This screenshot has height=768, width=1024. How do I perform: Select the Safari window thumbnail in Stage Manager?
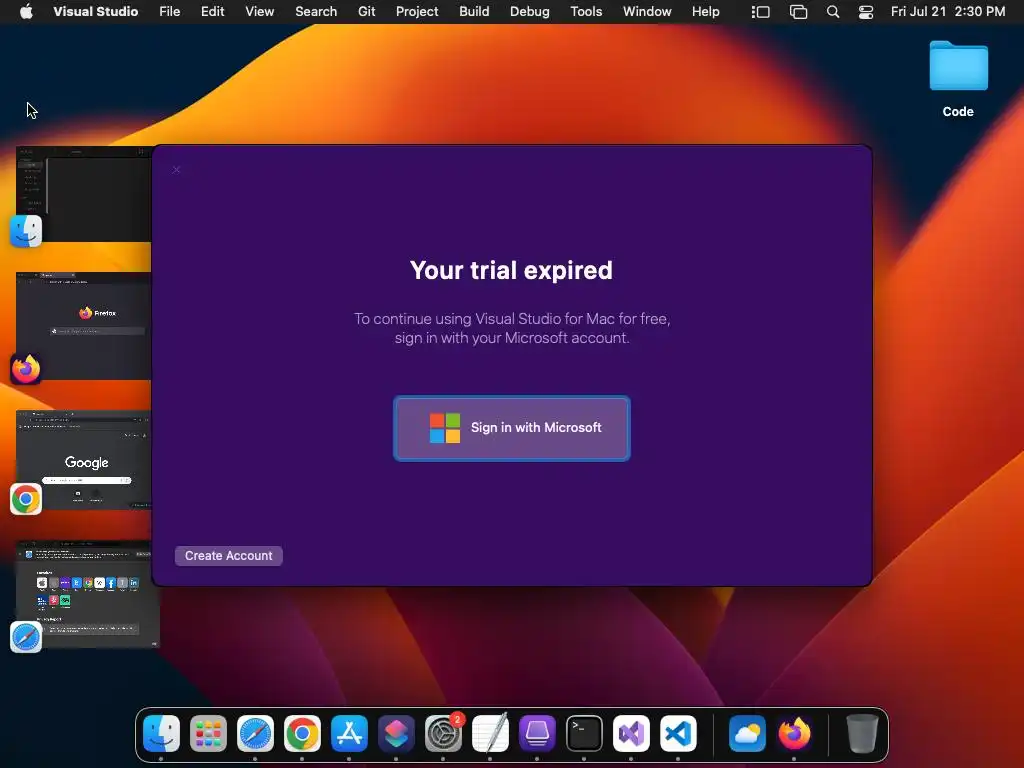(x=88, y=594)
